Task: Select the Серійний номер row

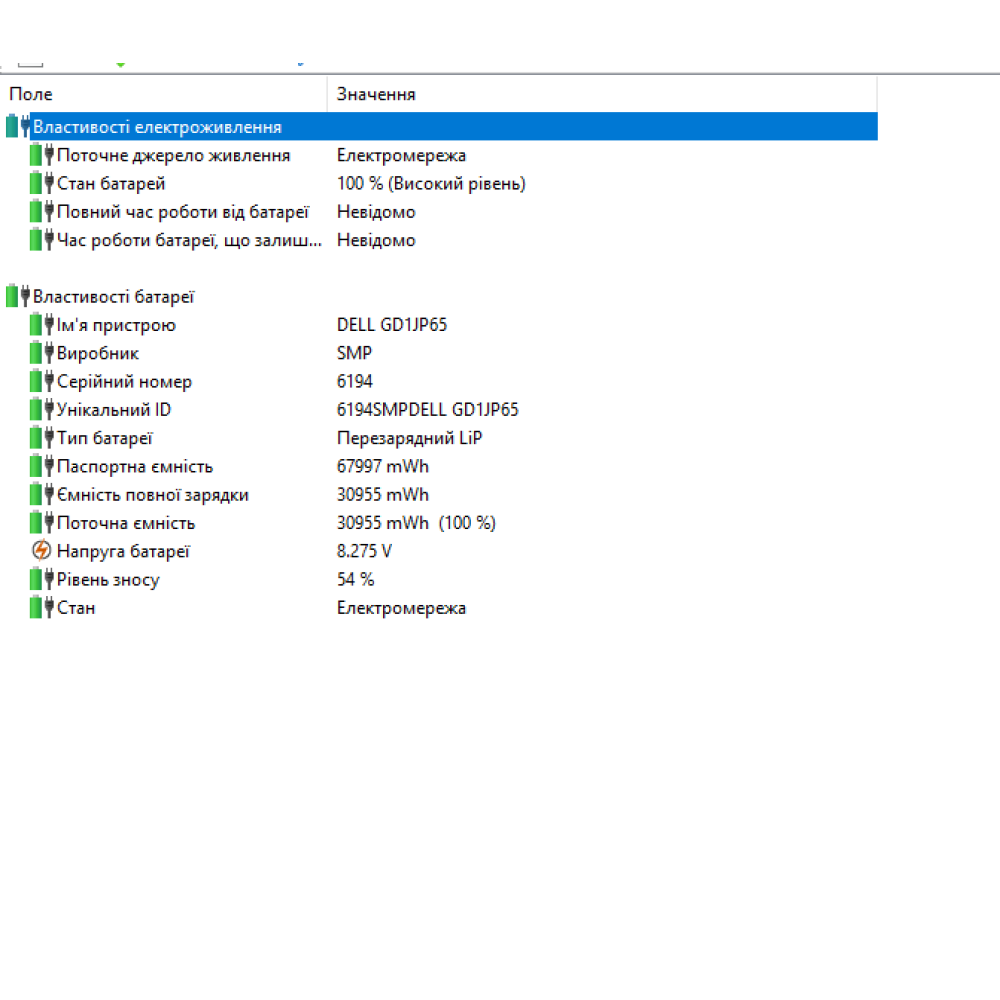Action: click(x=124, y=382)
